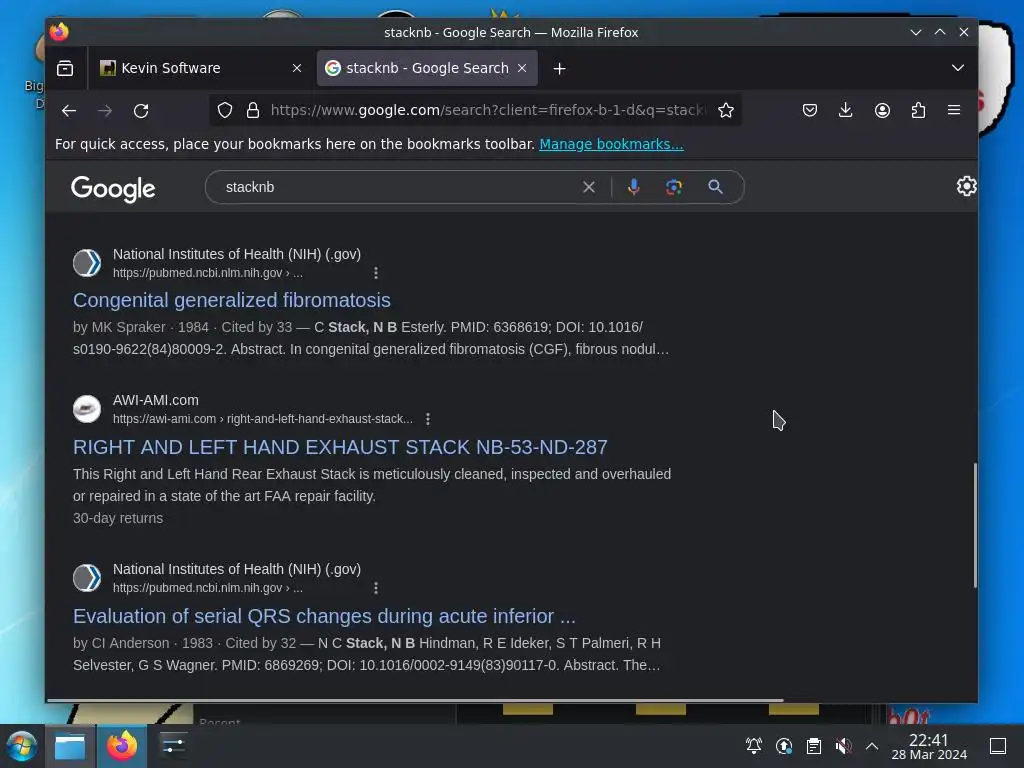Open Manage bookmarks link
The image size is (1024, 768).
[611, 144]
